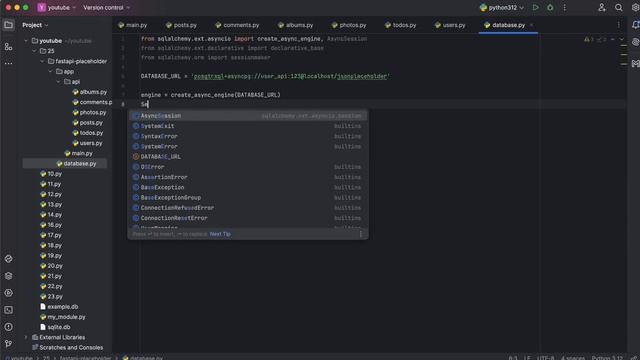Viewport: 640px width, 360px height.
Task: Open the Git tool window icon
Action: pos(8,344)
